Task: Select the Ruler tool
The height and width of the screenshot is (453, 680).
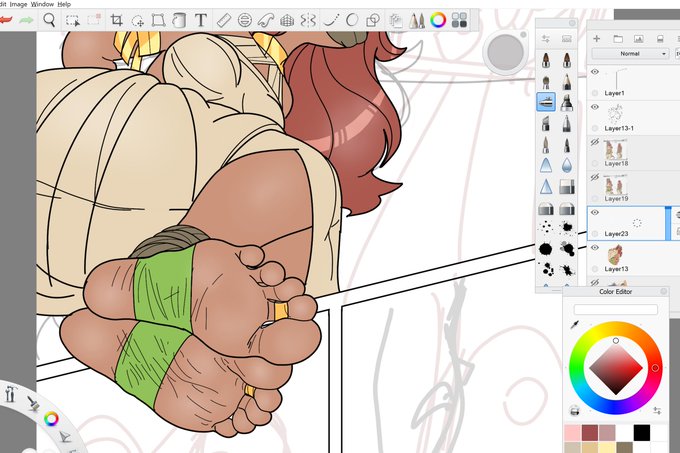Action: tap(224, 20)
